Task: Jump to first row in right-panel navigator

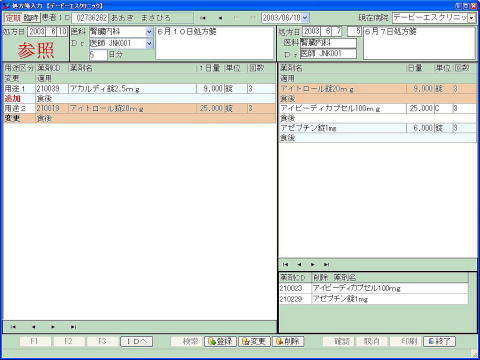Action: point(285,264)
